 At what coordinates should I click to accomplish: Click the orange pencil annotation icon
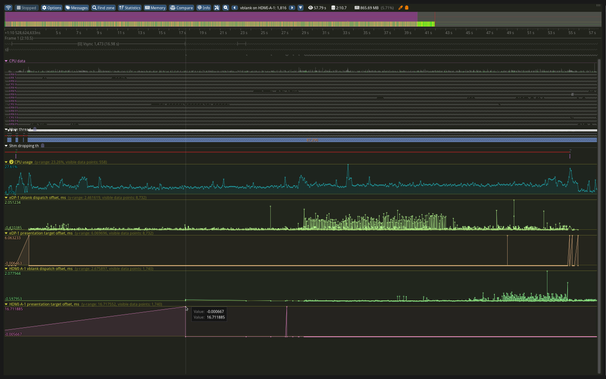(400, 8)
